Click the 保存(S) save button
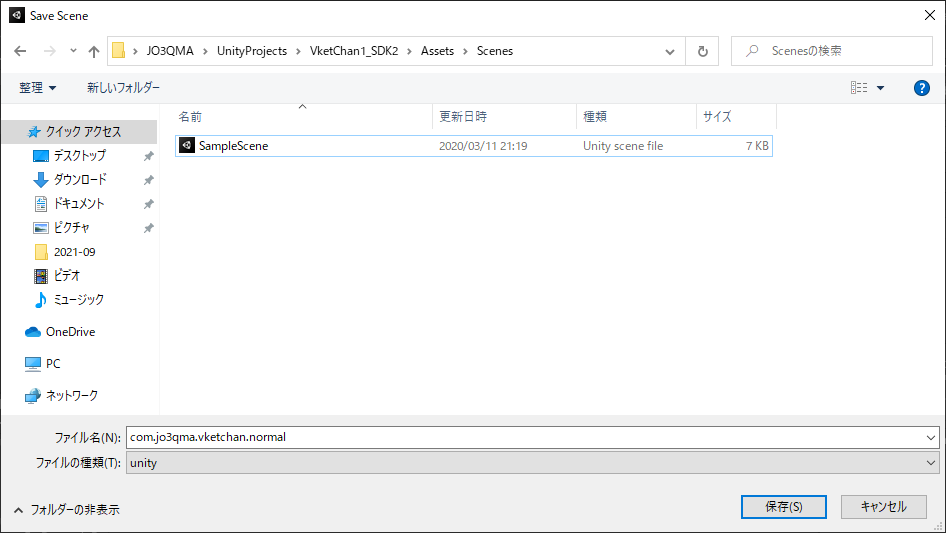946x533 pixels. tap(784, 507)
